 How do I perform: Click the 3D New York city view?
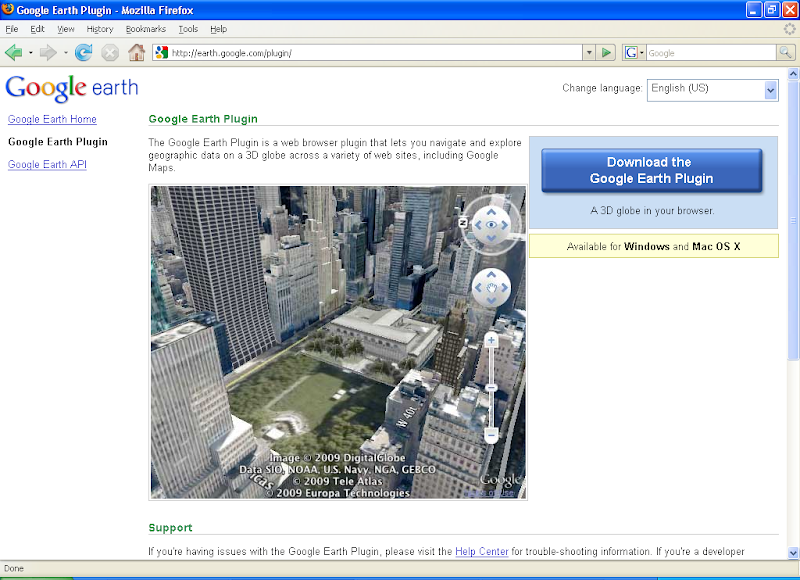338,342
